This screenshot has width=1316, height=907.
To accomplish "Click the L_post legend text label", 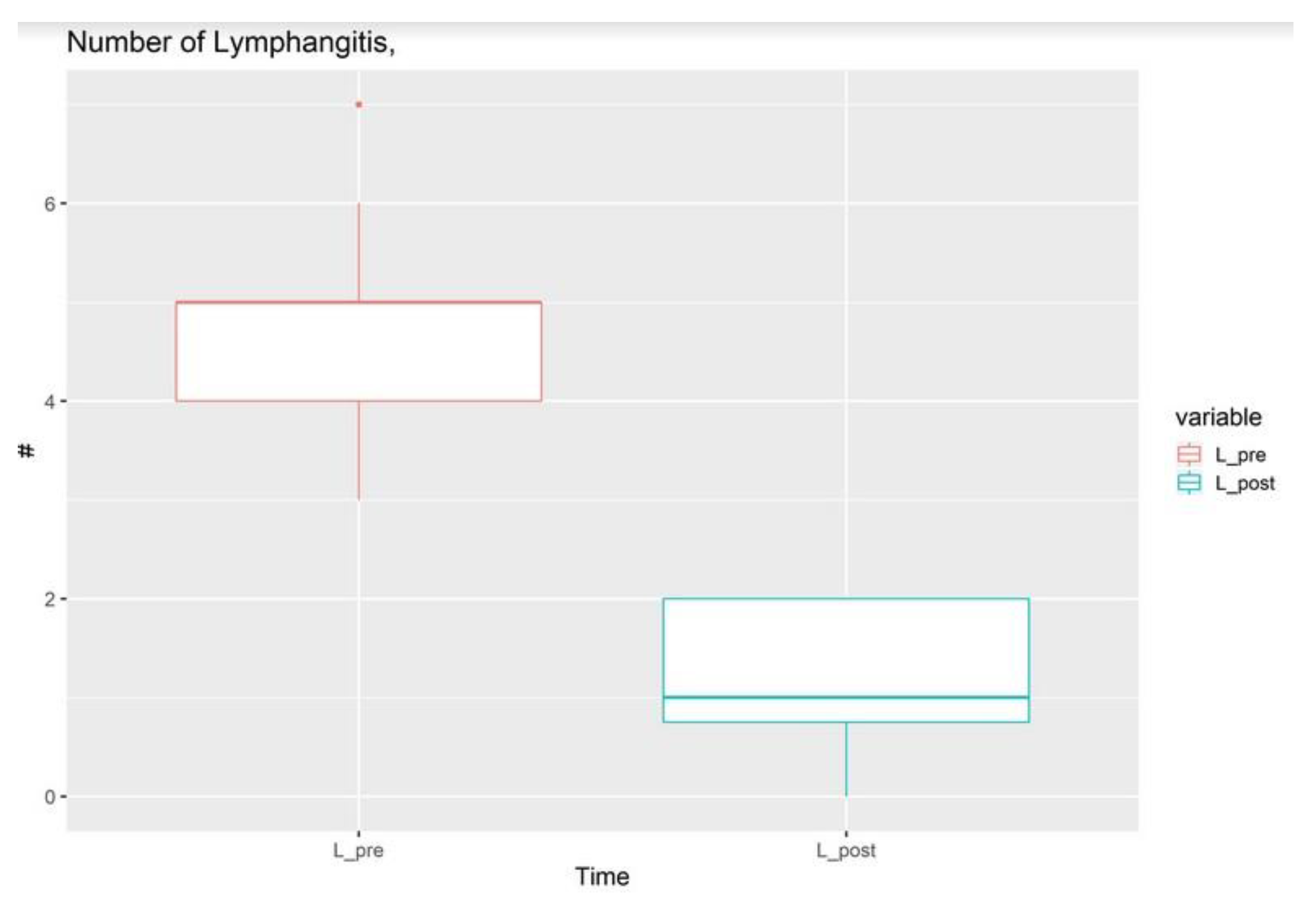I will coord(1244,483).
